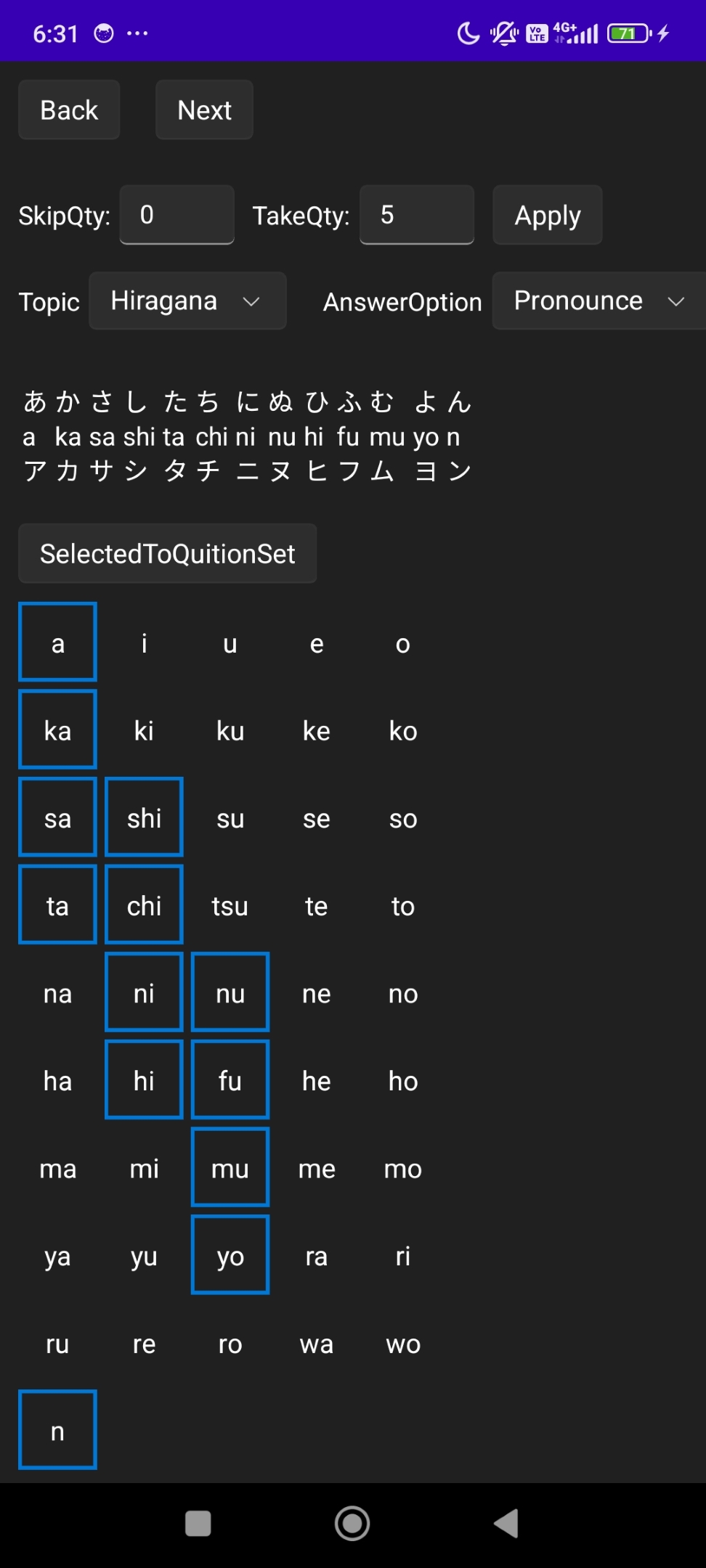Viewport: 706px width, 1568px height.
Task: Tap the Android back navigation triangle
Action: 506,1523
